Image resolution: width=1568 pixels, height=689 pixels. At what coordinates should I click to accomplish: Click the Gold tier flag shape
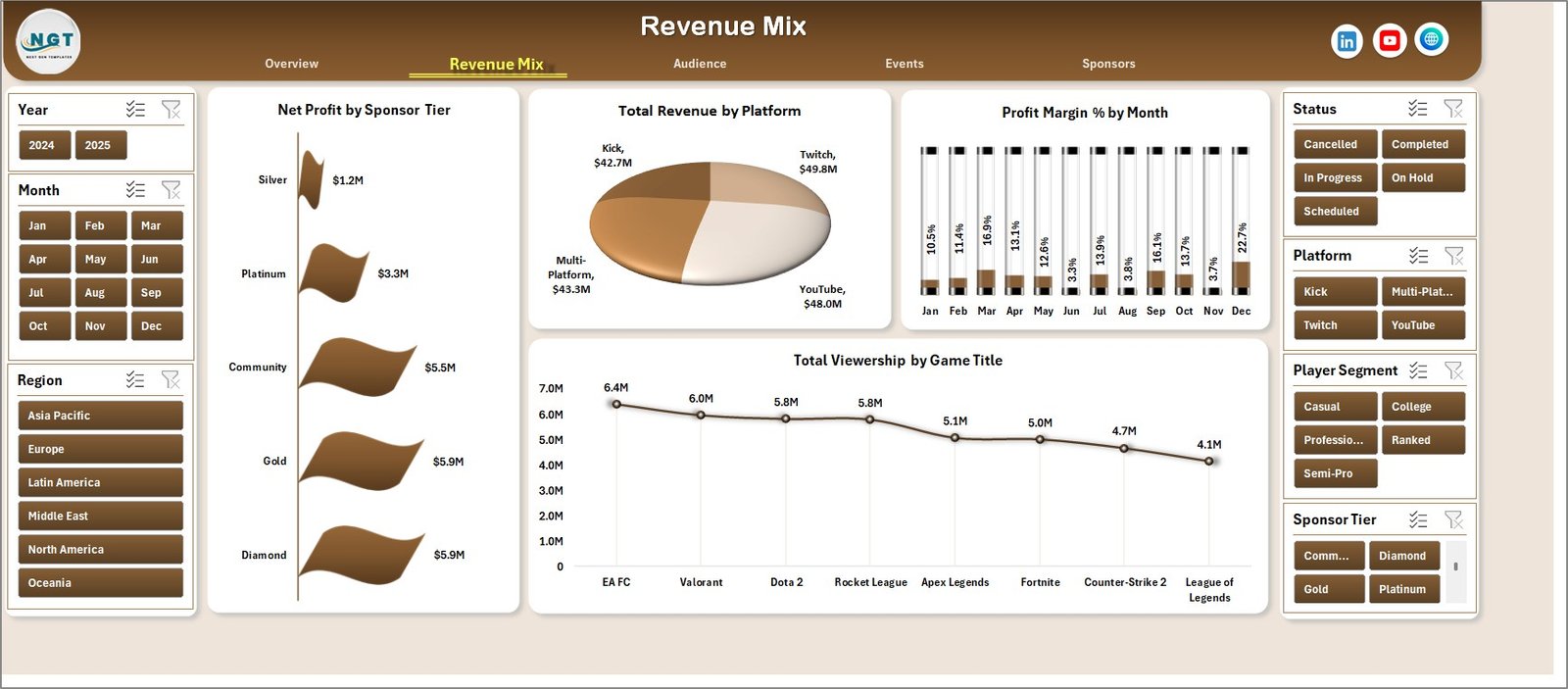tap(361, 461)
